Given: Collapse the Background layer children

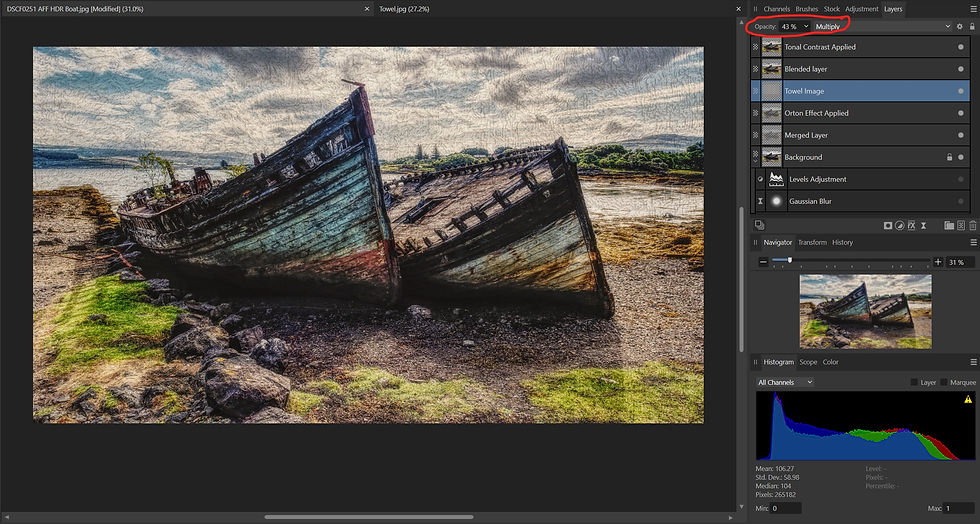Looking at the screenshot, I should tap(756, 161).
